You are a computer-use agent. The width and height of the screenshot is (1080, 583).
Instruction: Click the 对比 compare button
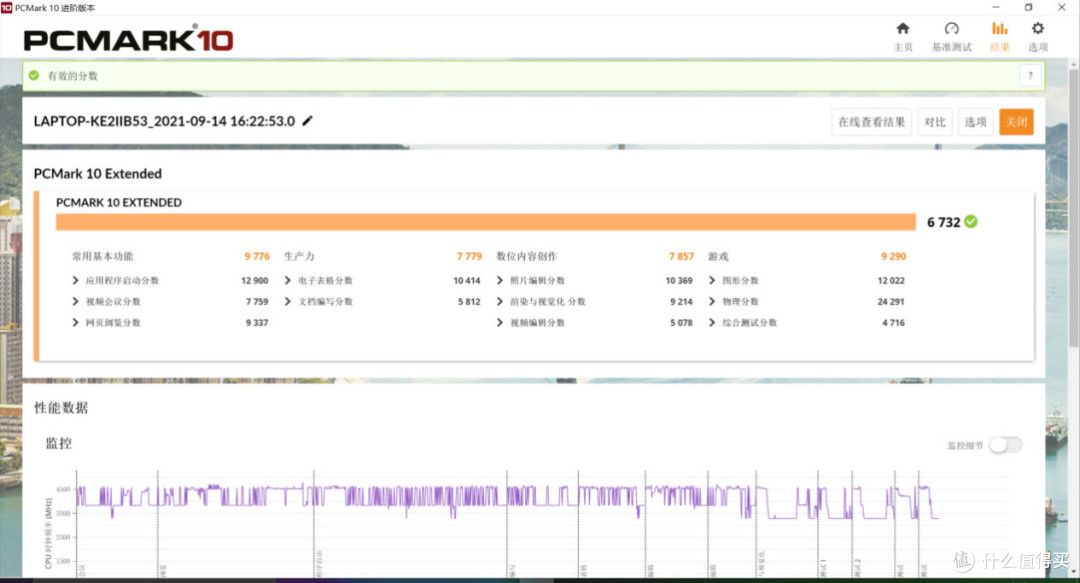tap(935, 122)
